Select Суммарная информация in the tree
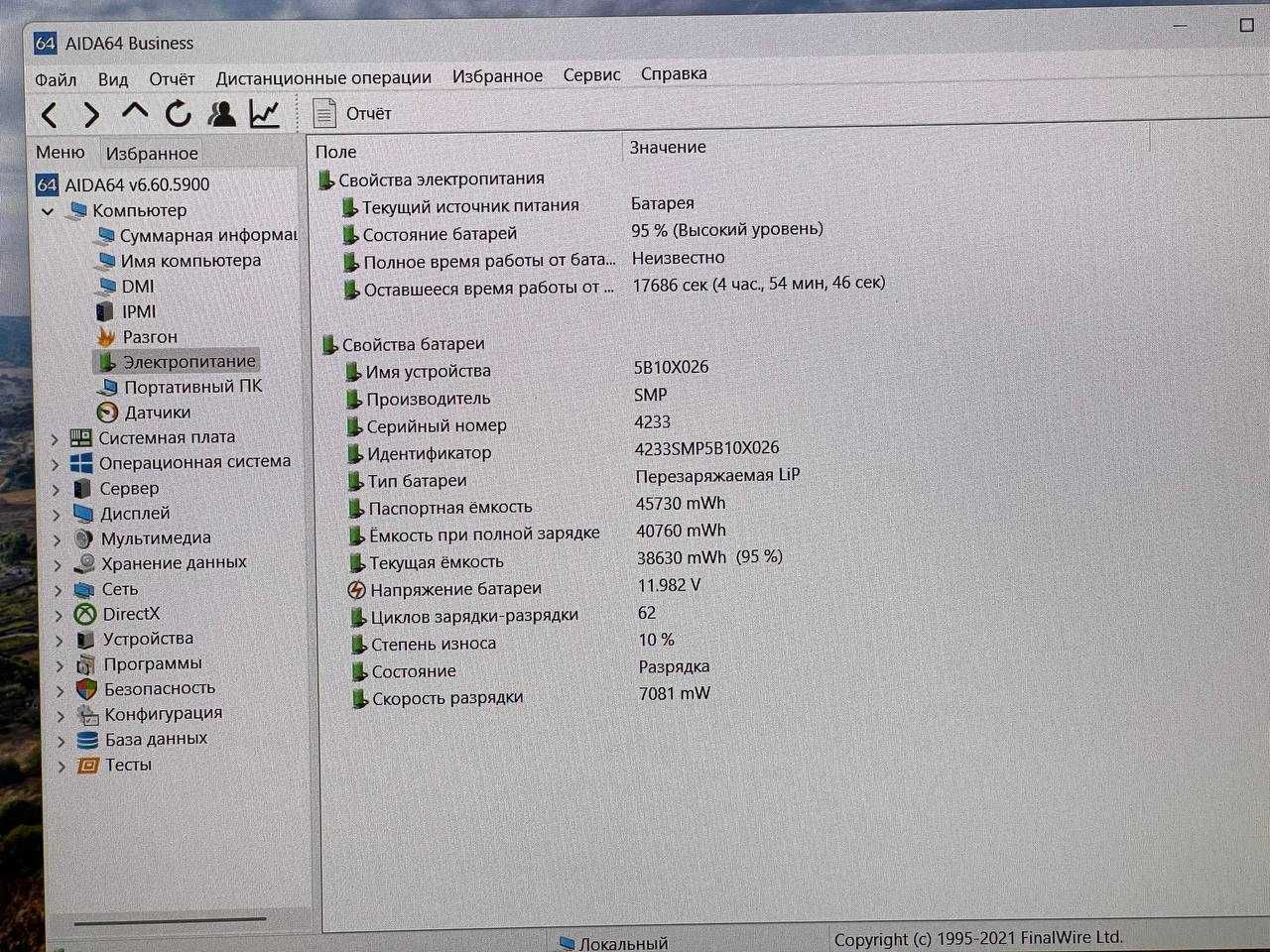Image resolution: width=1270 pixels, height=952 pixels. click(196, 235)
